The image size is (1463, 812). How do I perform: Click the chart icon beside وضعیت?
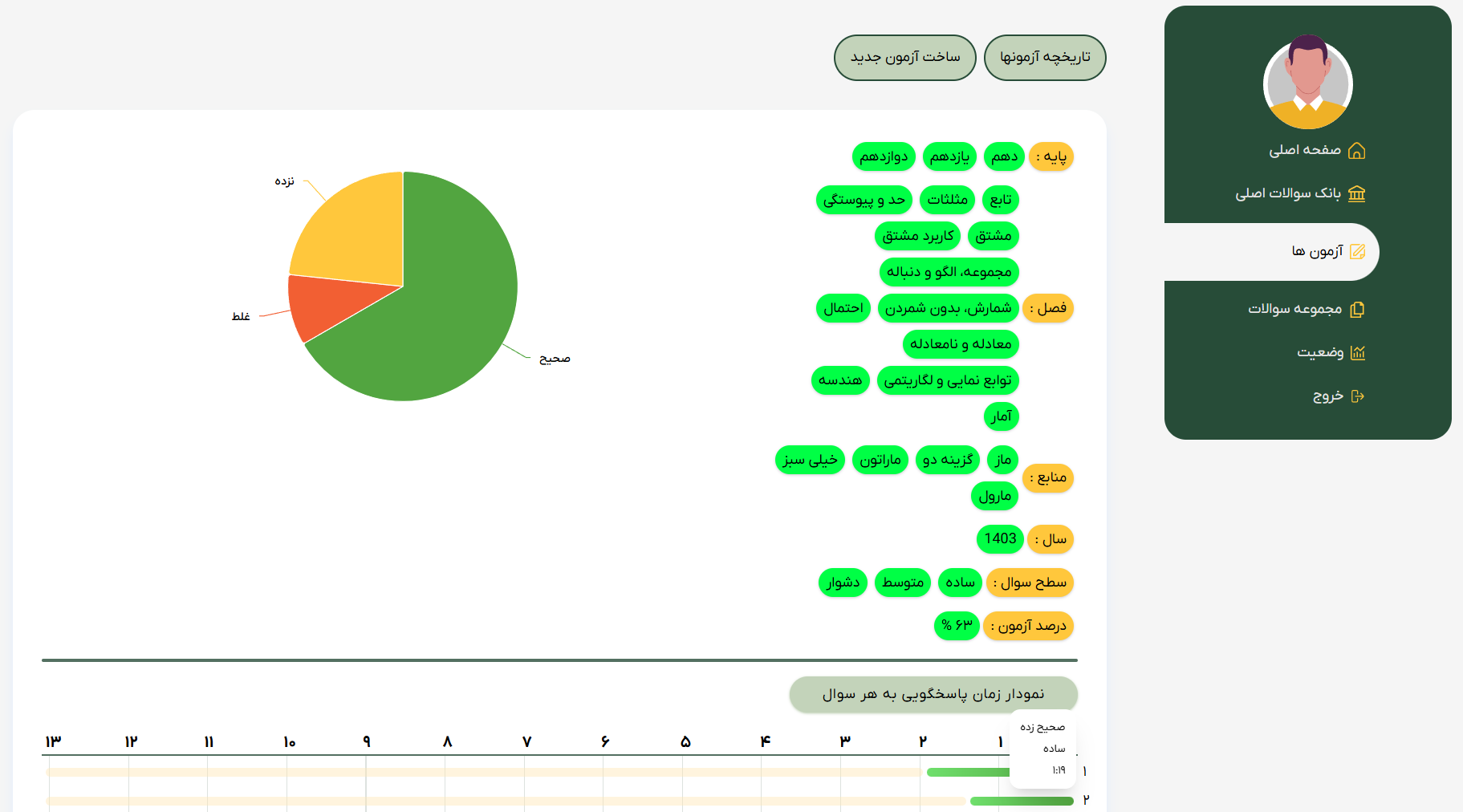(x=1357, y=353)
